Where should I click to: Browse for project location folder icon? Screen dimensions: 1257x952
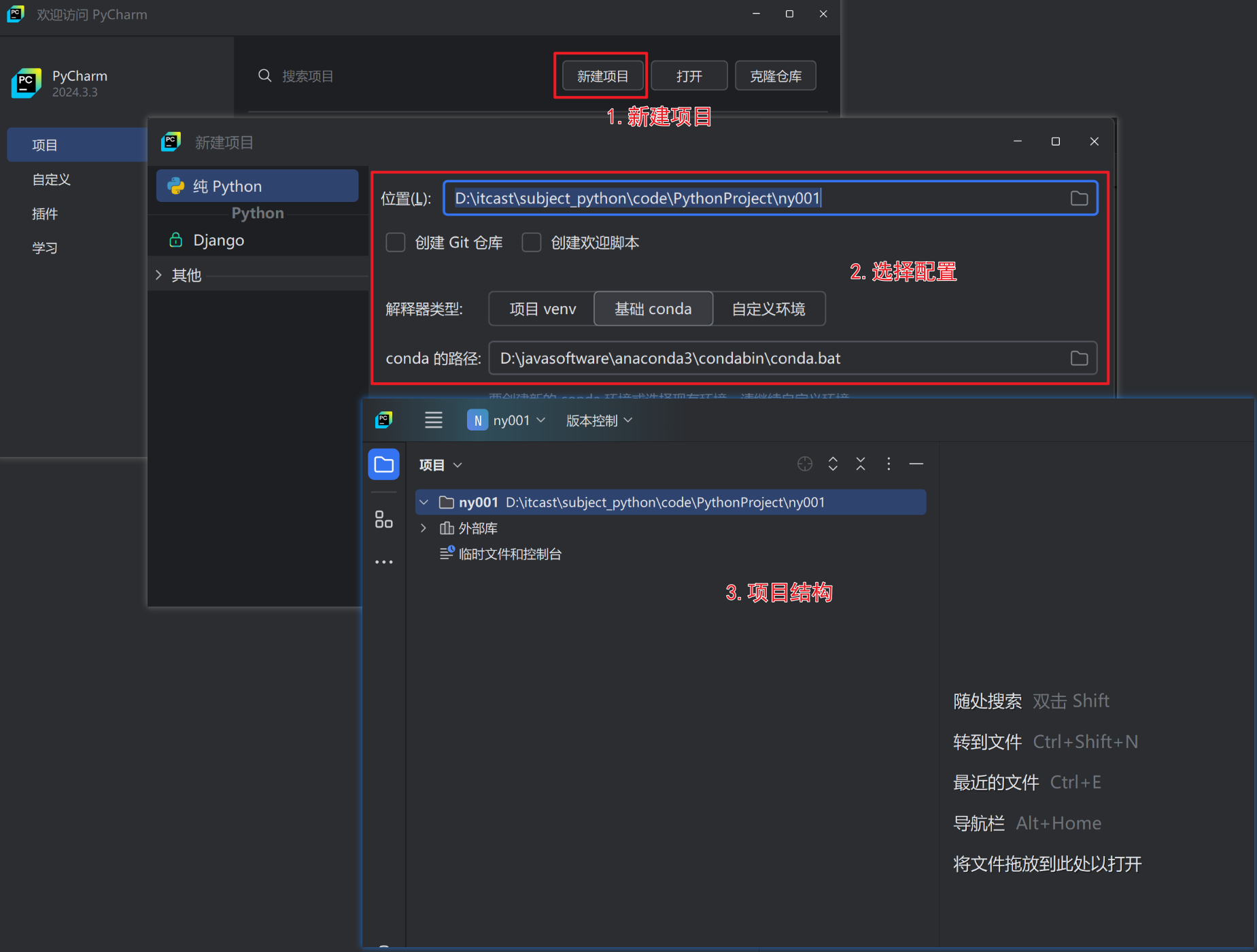point(1079,198)
